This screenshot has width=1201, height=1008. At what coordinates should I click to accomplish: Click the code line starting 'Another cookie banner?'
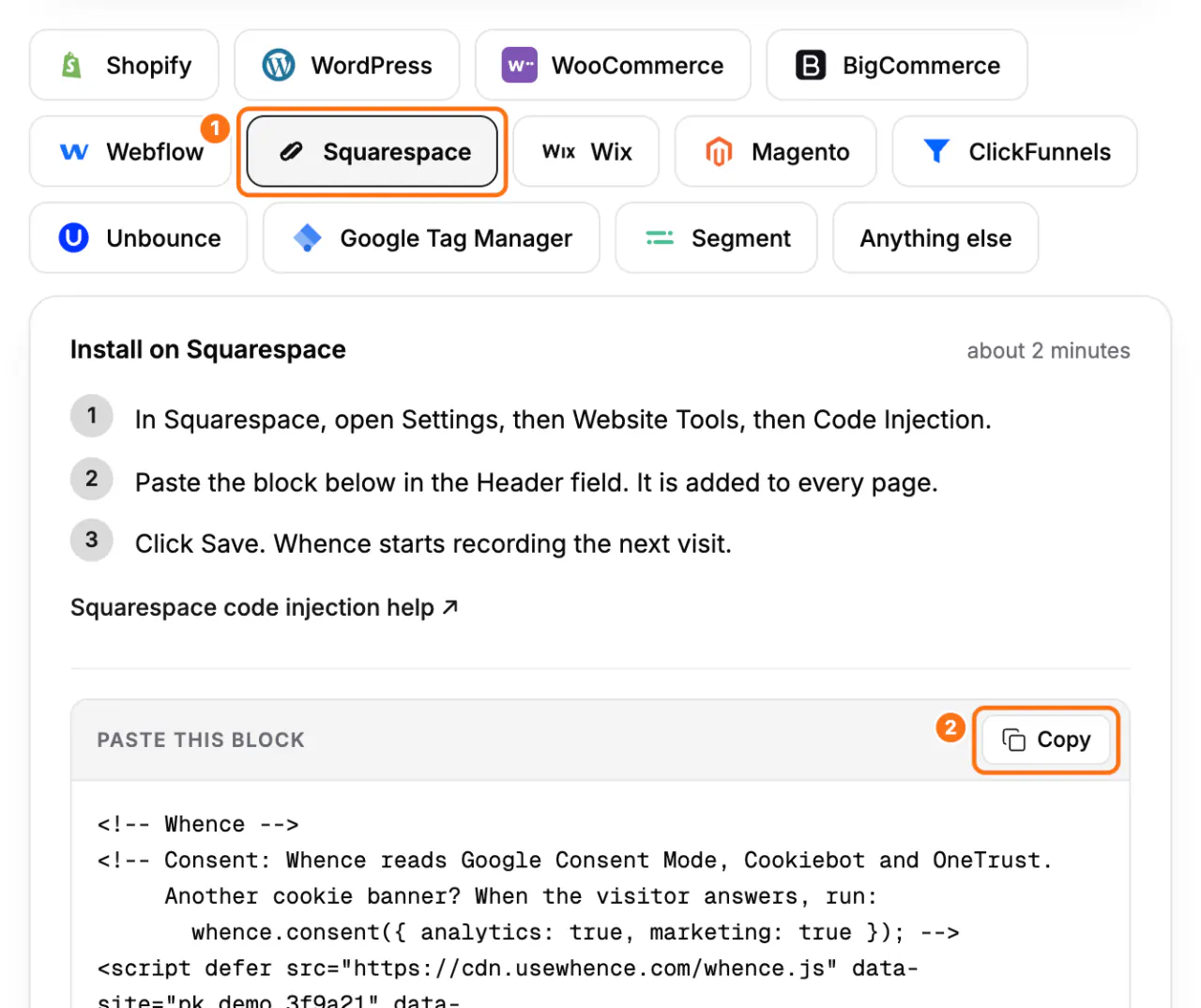click(x=521, y=896)
